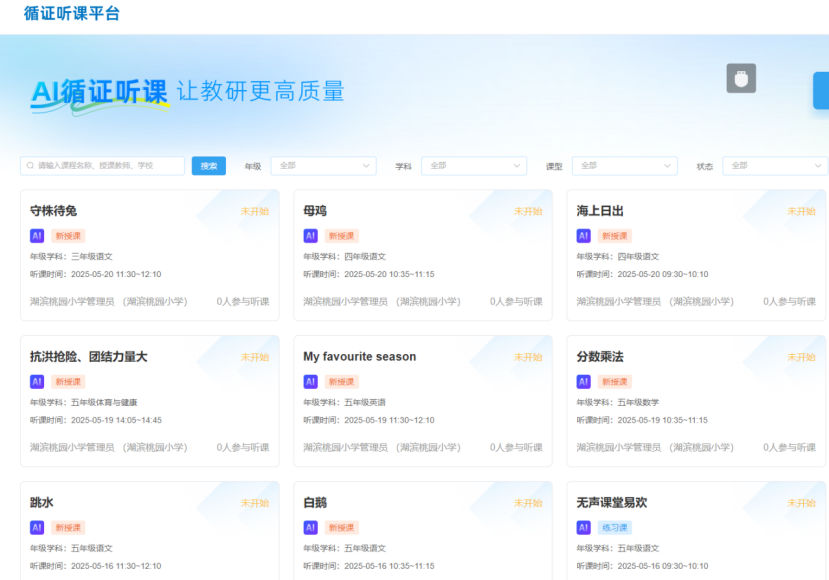829x580 pixels.
Task: Click 0人参与听课 on 守株待兔 card
Action: pos(243,301)
